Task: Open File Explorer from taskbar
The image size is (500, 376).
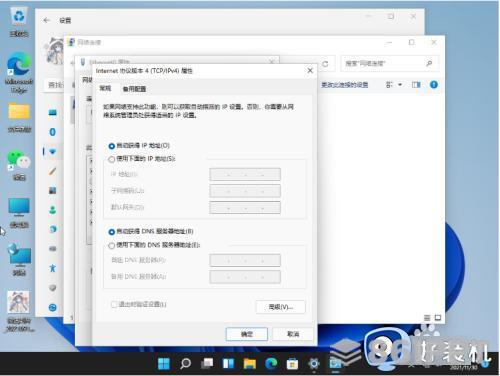Action: point(250,364)
